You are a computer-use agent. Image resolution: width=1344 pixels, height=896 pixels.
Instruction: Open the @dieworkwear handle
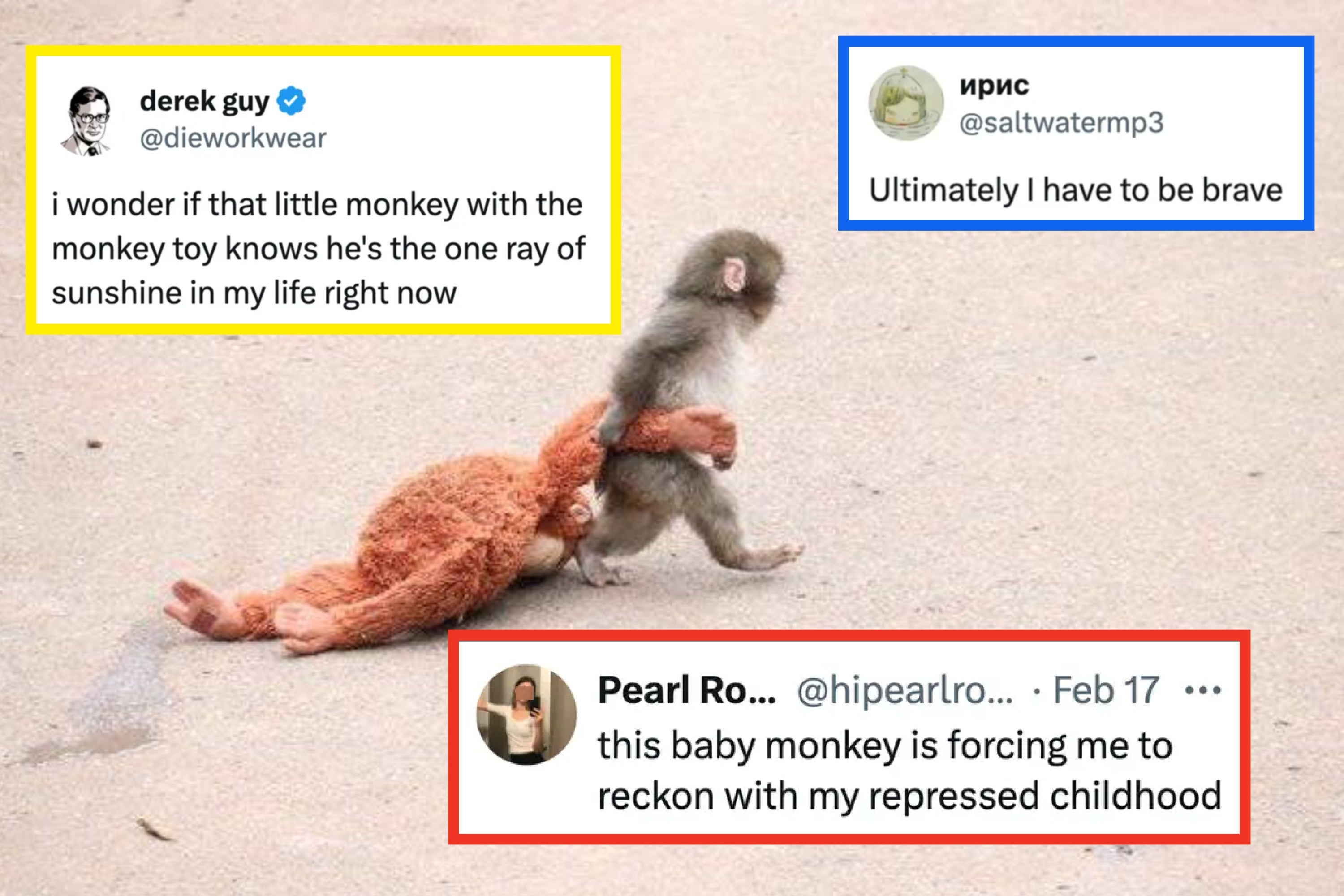pos(233,138)
